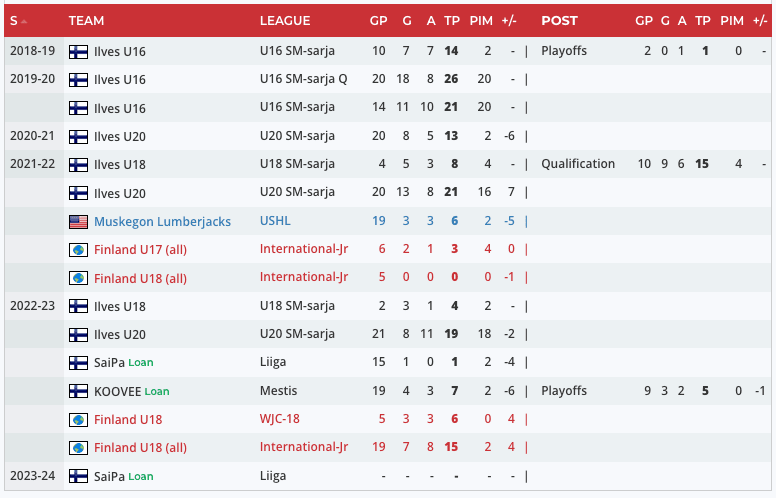Open the USHL league link
776x498 pixels.
[x=275, y=221]
